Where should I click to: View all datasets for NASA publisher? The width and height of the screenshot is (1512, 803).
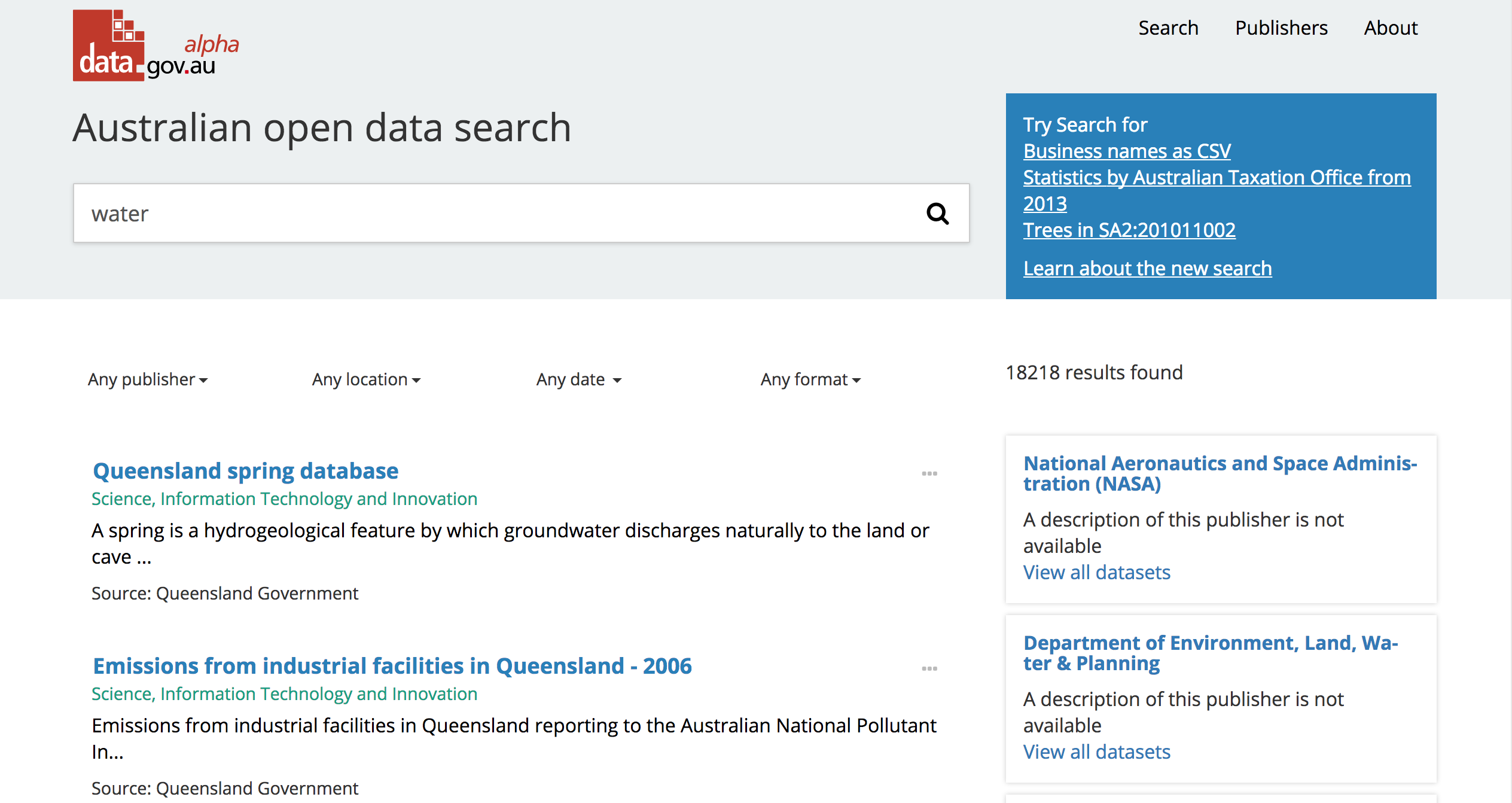point(1096,573)
